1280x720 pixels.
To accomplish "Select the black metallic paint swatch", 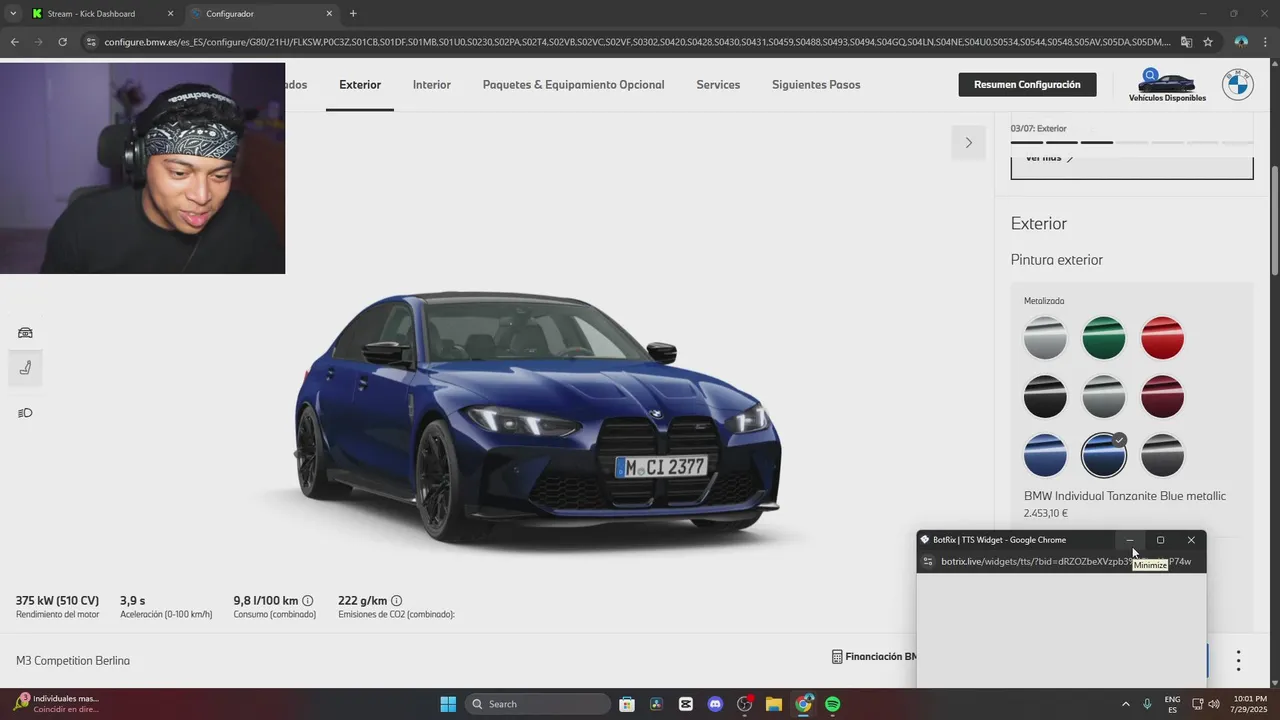I will coord(1045,397).
